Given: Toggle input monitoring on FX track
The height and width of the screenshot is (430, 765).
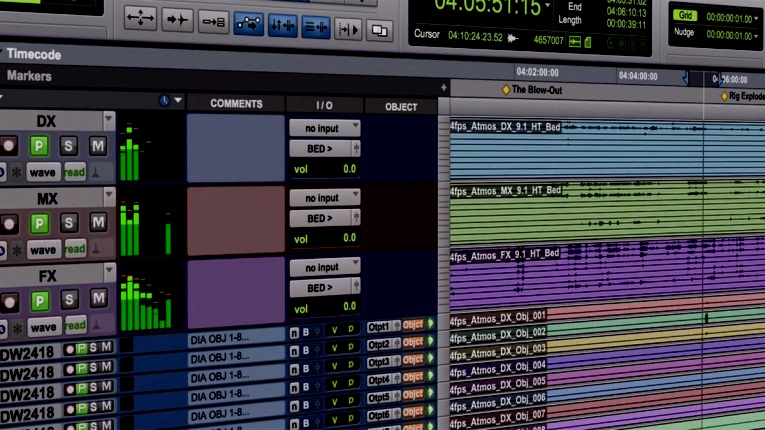Looking at the screenshot, I should tap(40, 301).
